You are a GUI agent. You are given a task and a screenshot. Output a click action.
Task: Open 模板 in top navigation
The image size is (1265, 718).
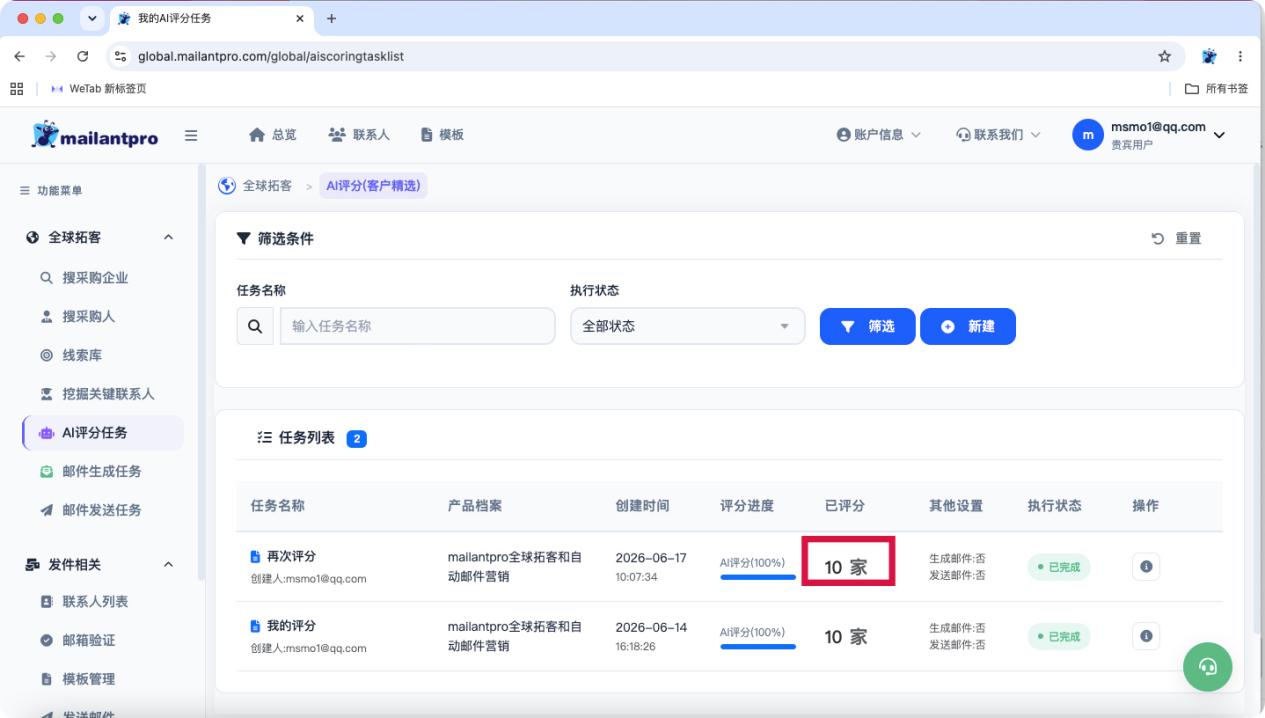pyautogui.click(x=442, y=135)
